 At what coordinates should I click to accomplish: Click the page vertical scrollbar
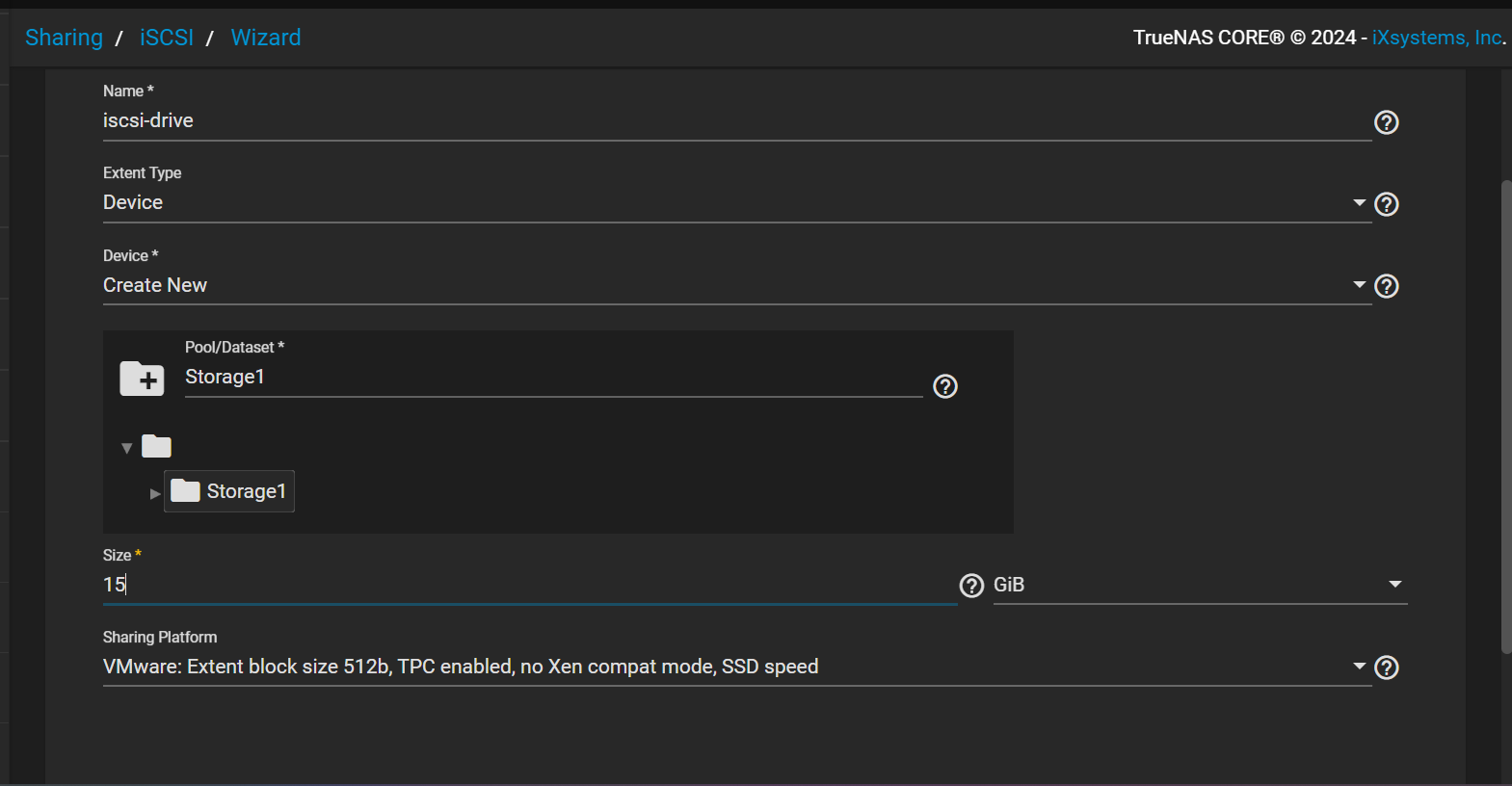click(1506, 417)
